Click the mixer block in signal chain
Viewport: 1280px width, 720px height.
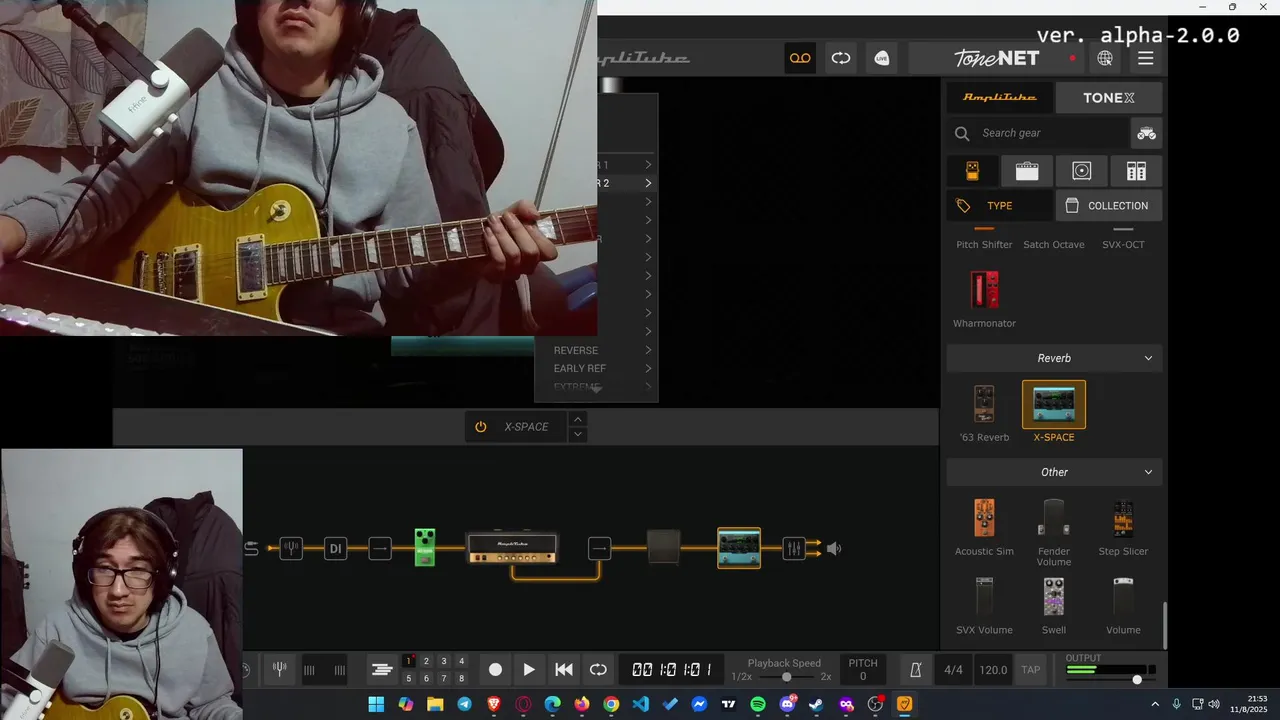click(x=794, y=548)
